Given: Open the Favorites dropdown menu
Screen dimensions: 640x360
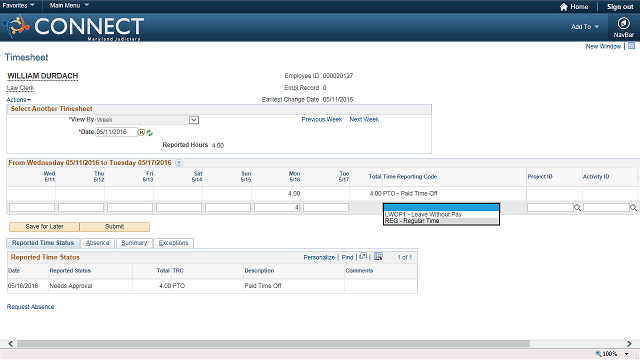Looking at the screenshot, I should 18,5.
